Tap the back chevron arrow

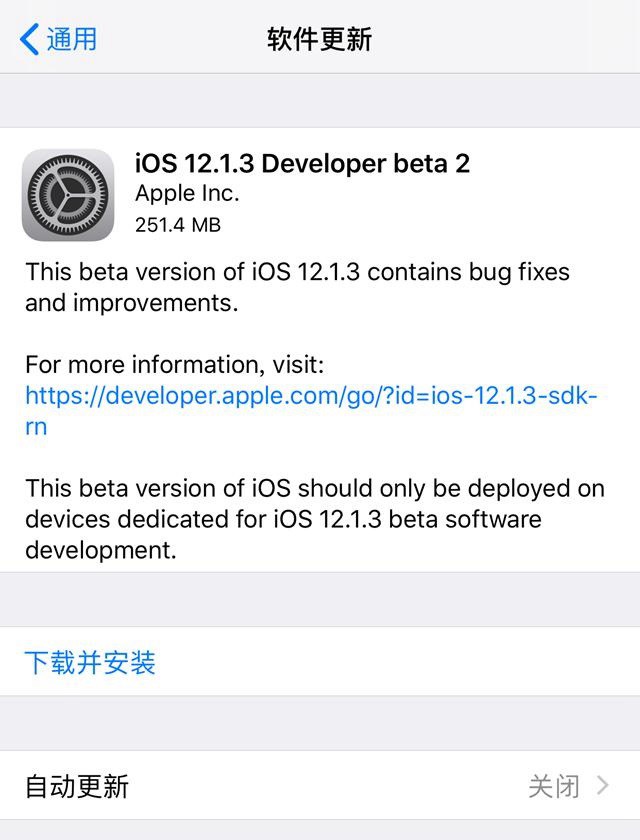[x=29, y=40]
